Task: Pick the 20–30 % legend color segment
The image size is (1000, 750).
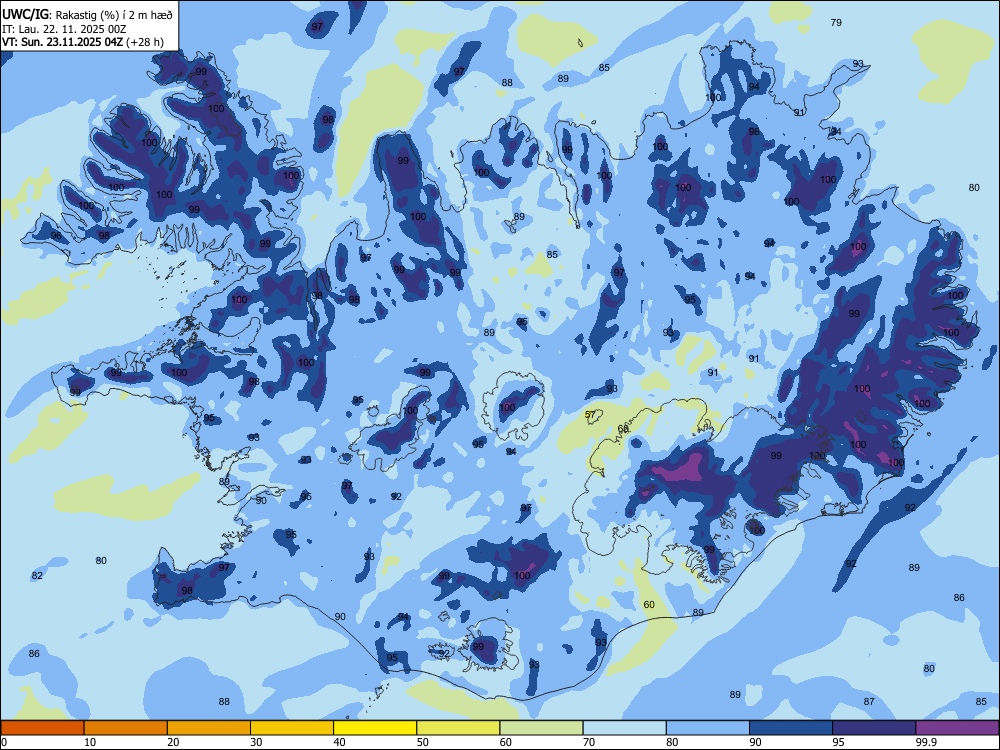Action: [209, 728]
